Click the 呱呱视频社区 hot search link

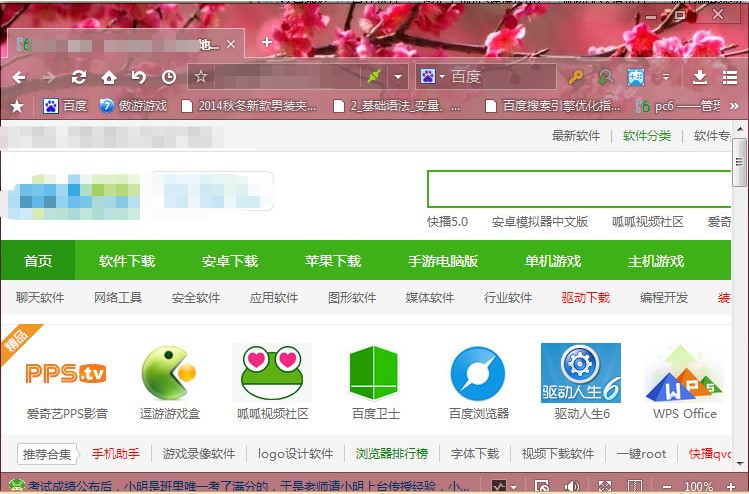[648, 222]
